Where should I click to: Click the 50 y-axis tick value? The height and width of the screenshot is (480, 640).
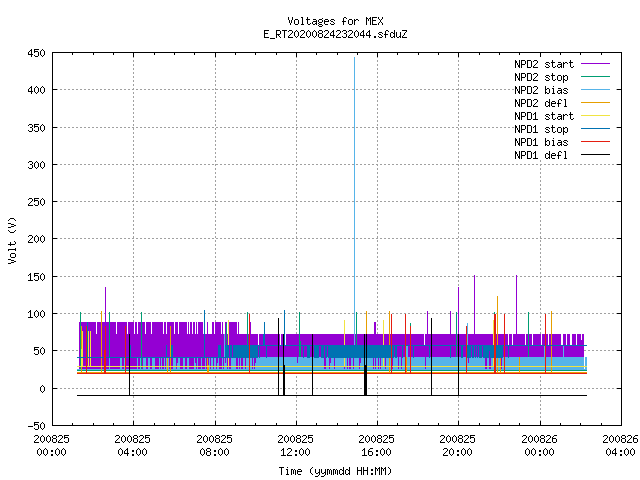(x=40, y=351)
